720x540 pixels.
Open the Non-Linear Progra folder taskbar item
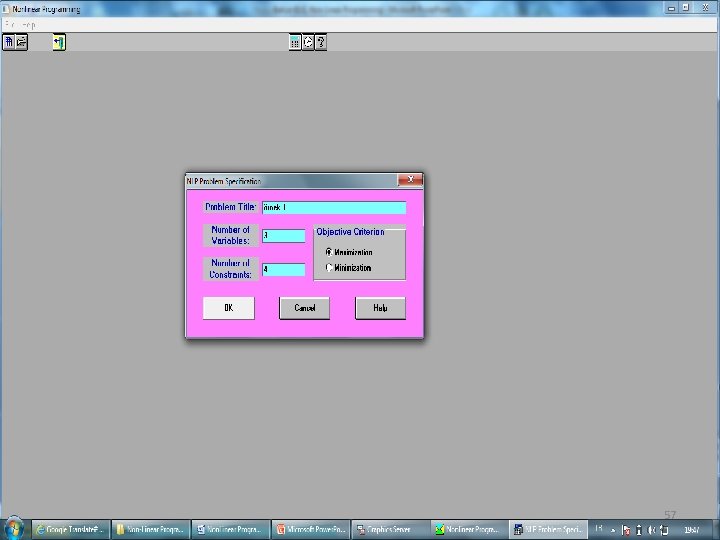151,529
